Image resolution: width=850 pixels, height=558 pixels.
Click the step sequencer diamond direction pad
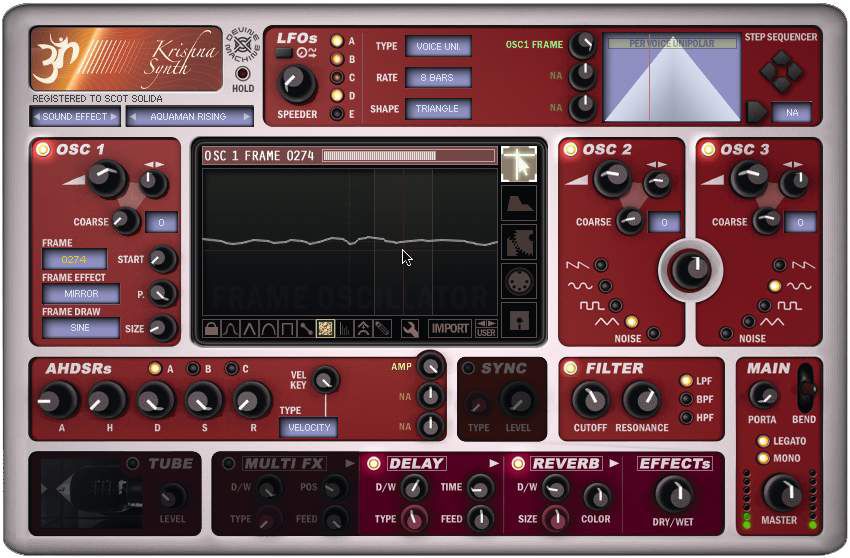(x=781, y=71)
